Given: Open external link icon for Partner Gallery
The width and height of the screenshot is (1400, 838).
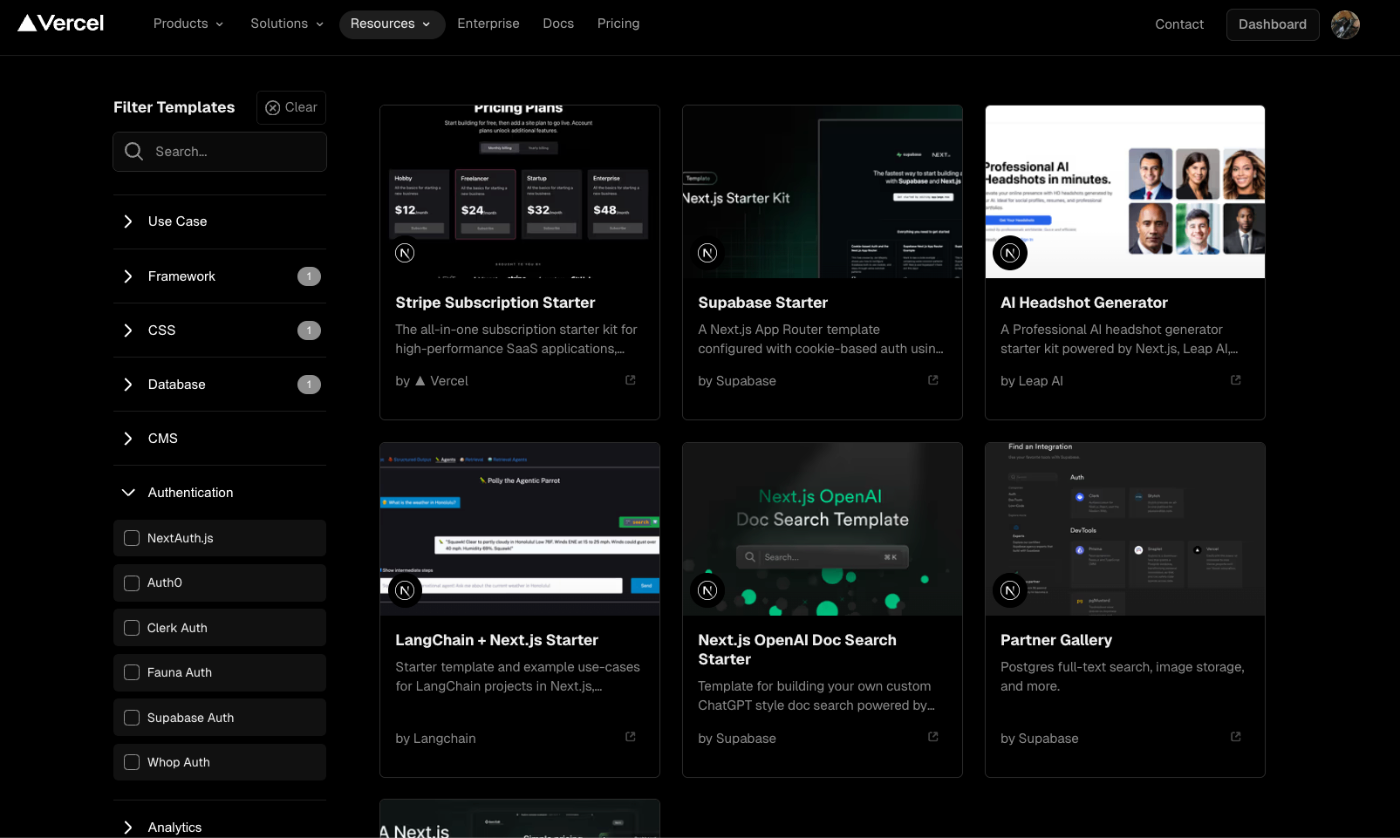Looking at the screenshot, I should (x=1236, y=737).
